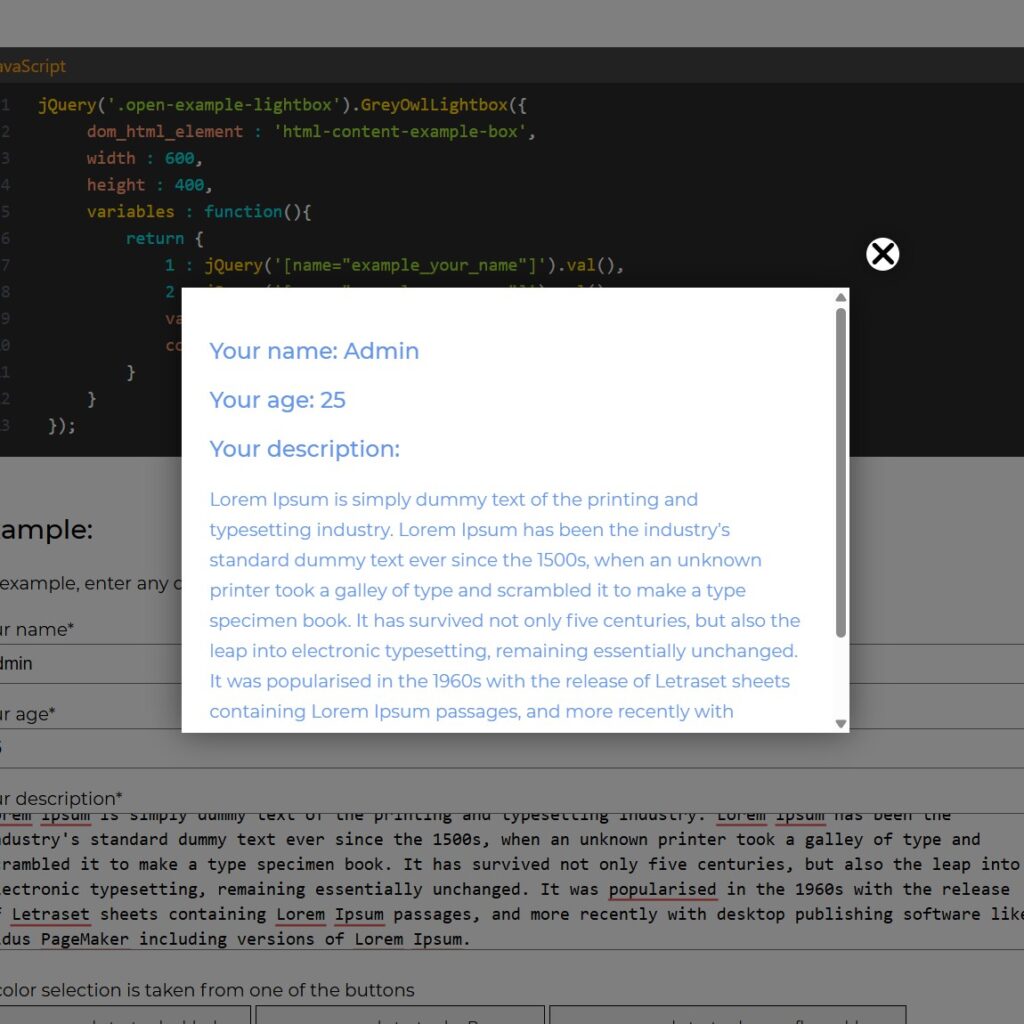Image resolution: width=1024 pixels, height=1024 pixels.
Task: Click the GreyOwlLightbox code line
Action: point(282,104)
